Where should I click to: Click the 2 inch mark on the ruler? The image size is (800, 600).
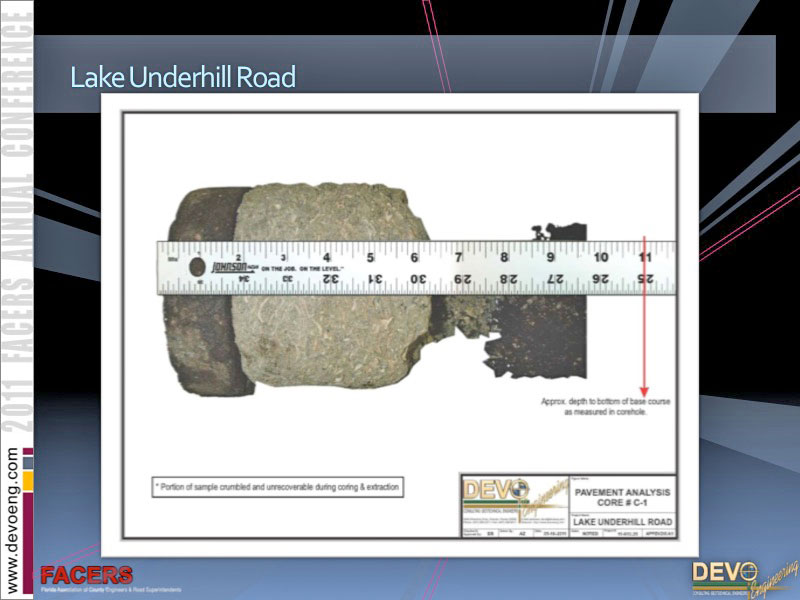click(x=240, y=257)
